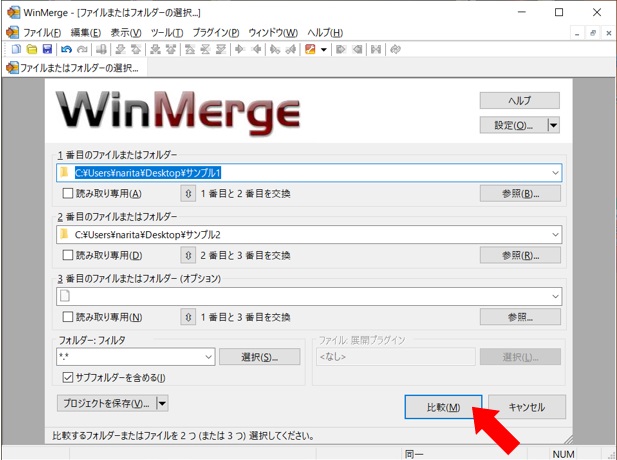Swap 1st and 2nd paths icon button
The image size is (617, 460).
[x=188, y=194]
